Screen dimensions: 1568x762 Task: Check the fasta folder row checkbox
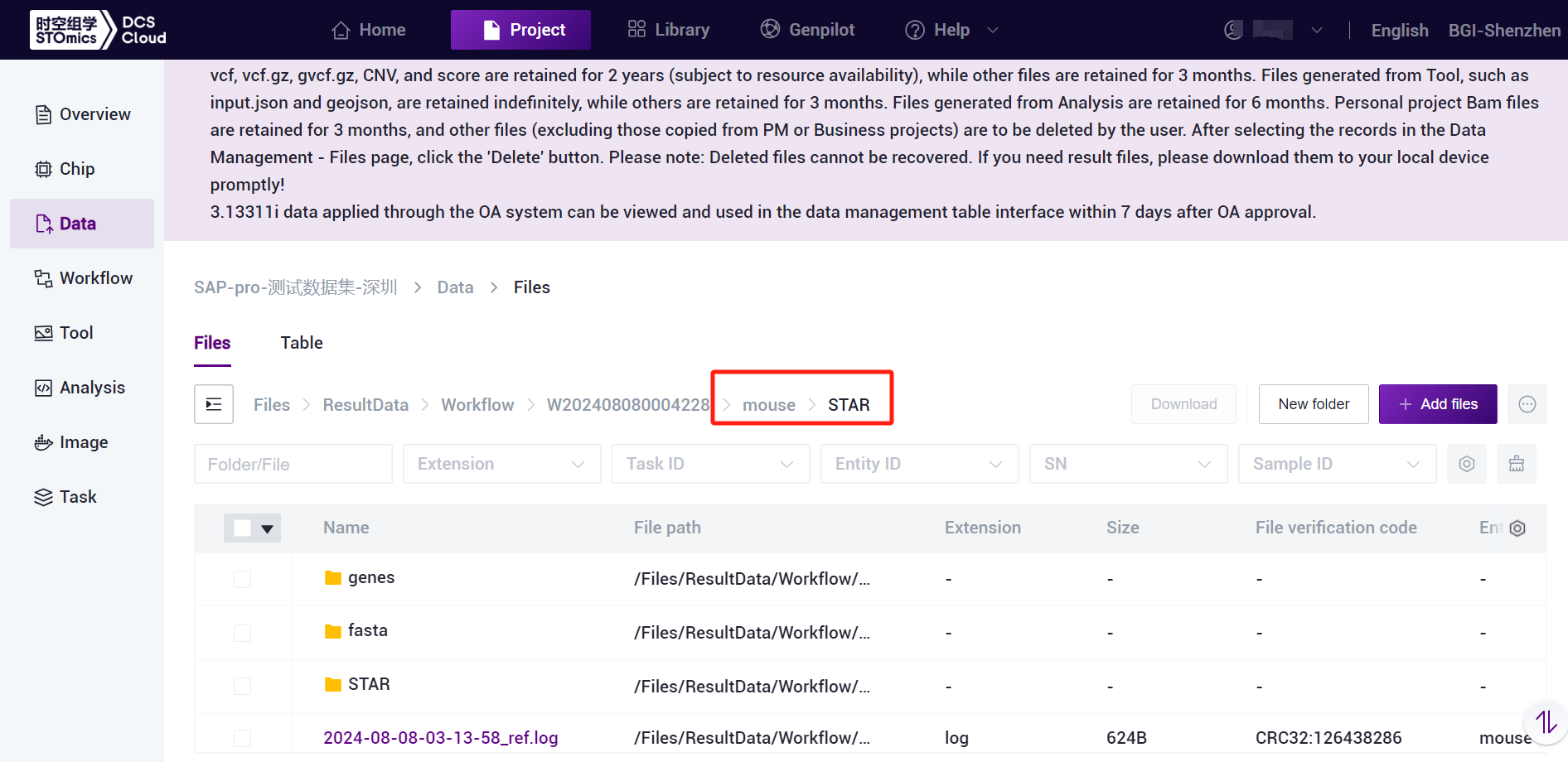pos(242,633)
